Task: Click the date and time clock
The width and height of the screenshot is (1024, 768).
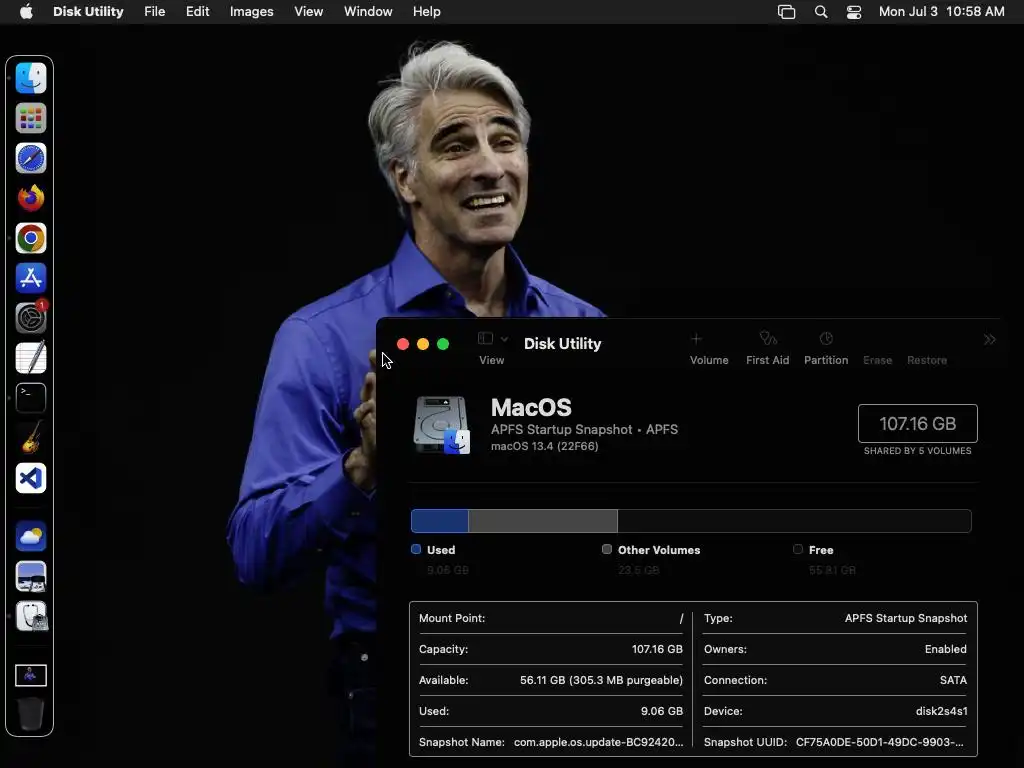Action: pyautogui.click(x=941, y=12)
